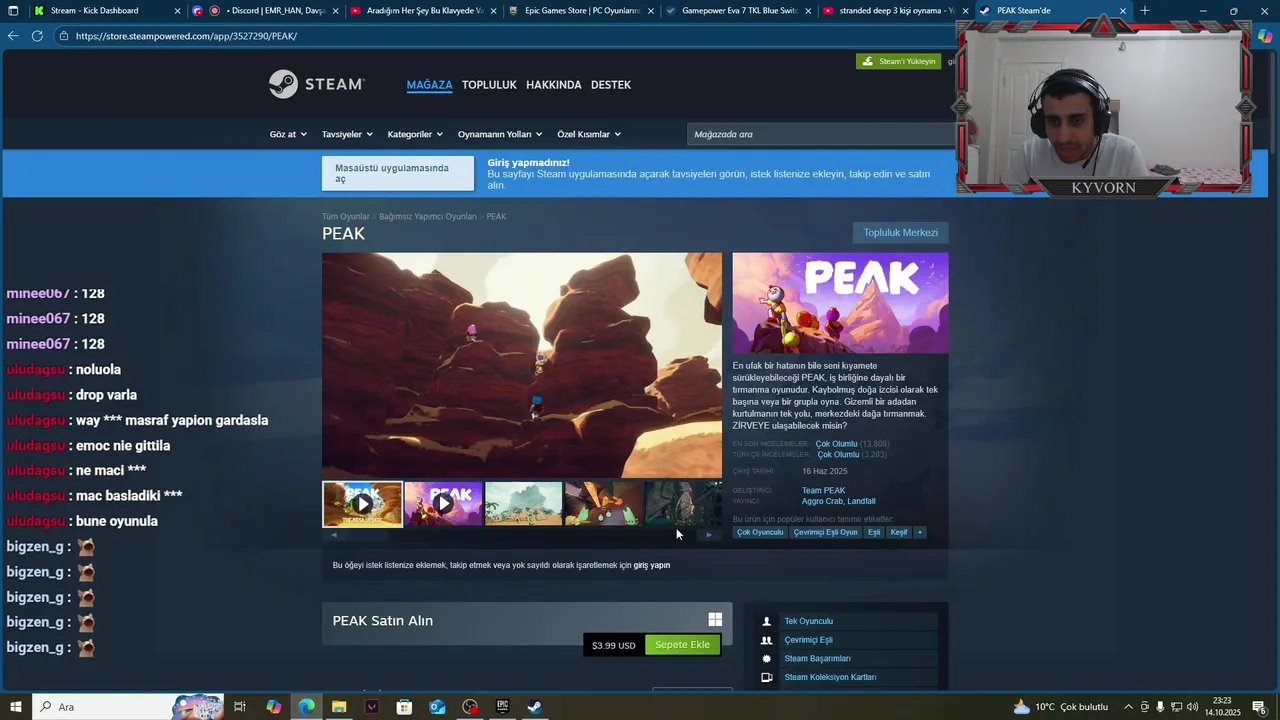Open the notification center icon
The image size is (1280, 720).
click(1260, 707)
